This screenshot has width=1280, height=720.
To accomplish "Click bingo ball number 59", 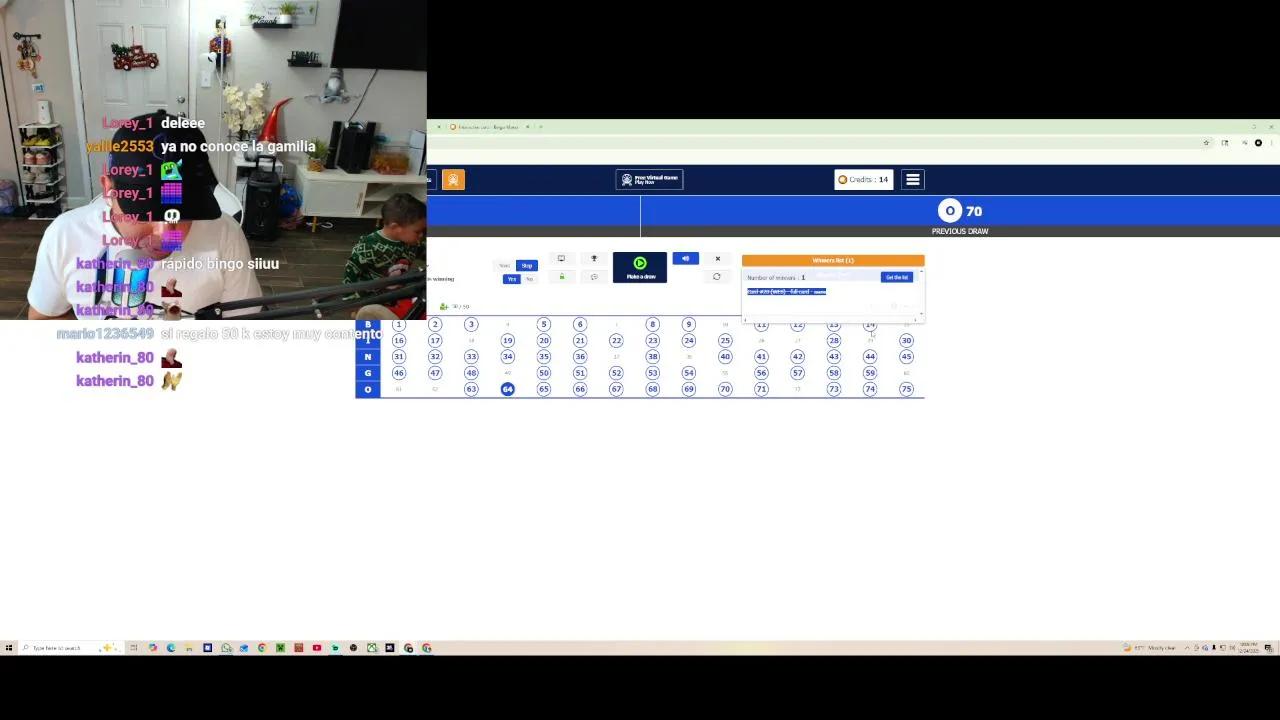I will tap(870, 373).
